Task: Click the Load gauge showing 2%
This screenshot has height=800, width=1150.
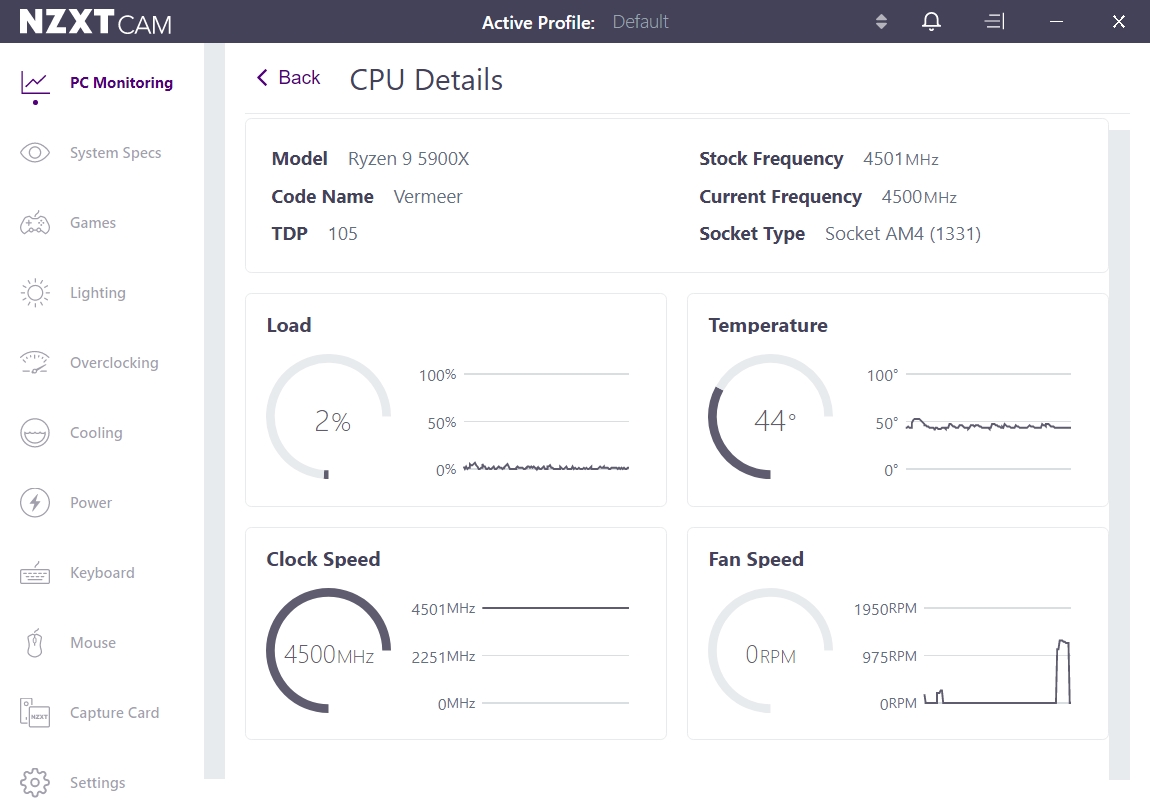Action: [329, 416]
